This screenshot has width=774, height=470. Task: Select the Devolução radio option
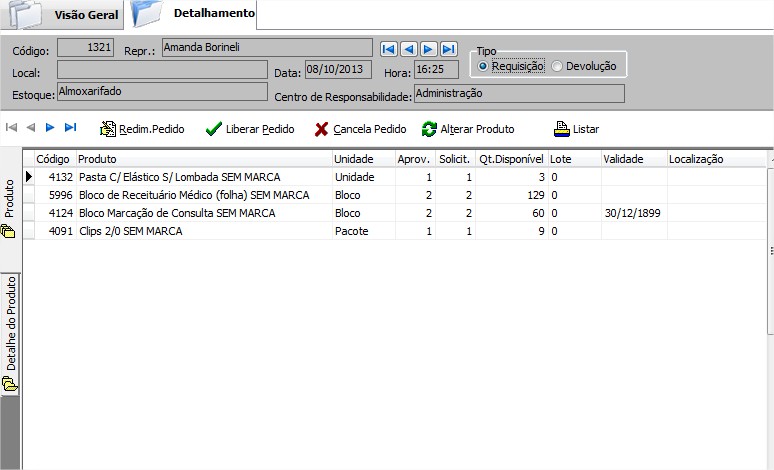tap(558, 66)
